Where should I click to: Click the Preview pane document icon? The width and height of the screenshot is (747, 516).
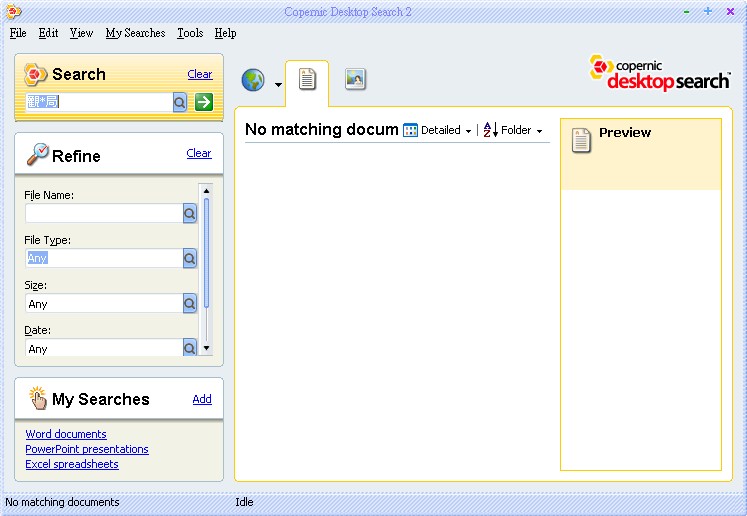pos(581,140)
